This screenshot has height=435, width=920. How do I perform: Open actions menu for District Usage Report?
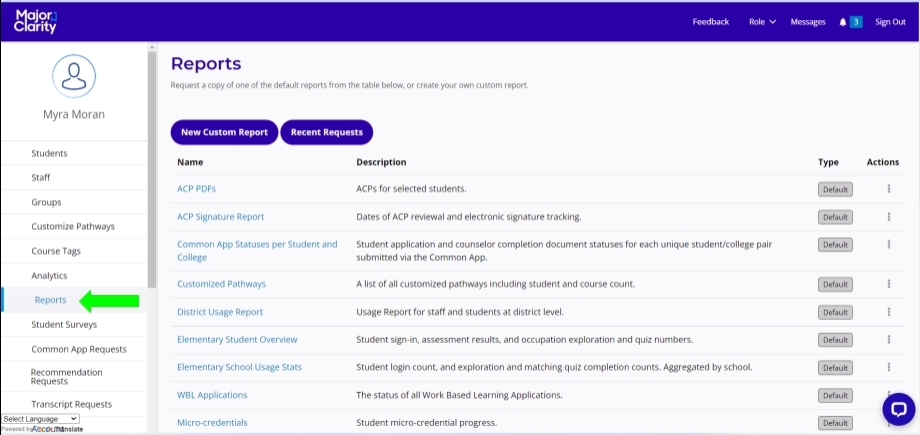(x=888, y=312)
